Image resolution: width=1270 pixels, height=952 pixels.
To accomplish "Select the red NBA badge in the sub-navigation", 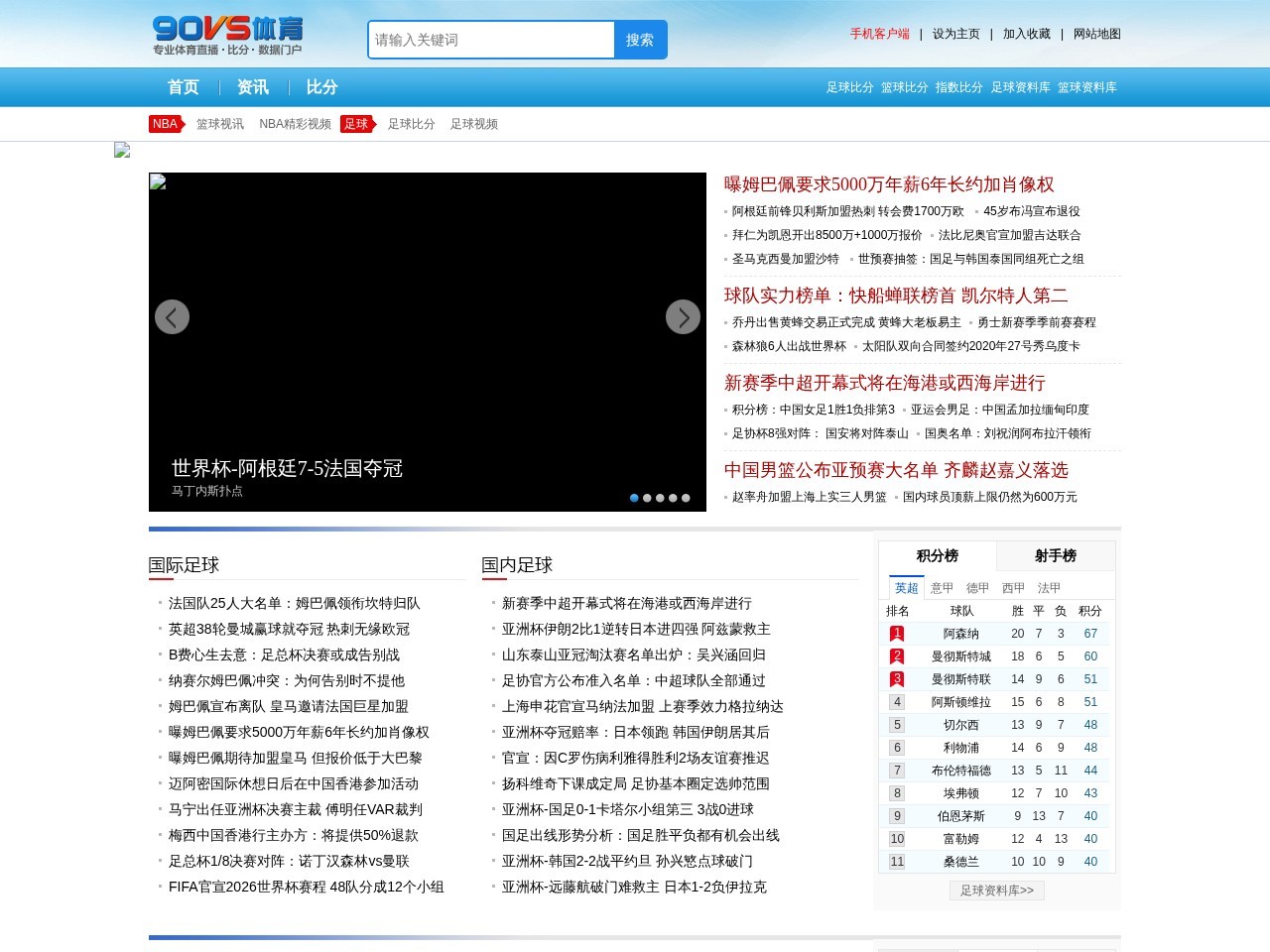I will (165, 124).
